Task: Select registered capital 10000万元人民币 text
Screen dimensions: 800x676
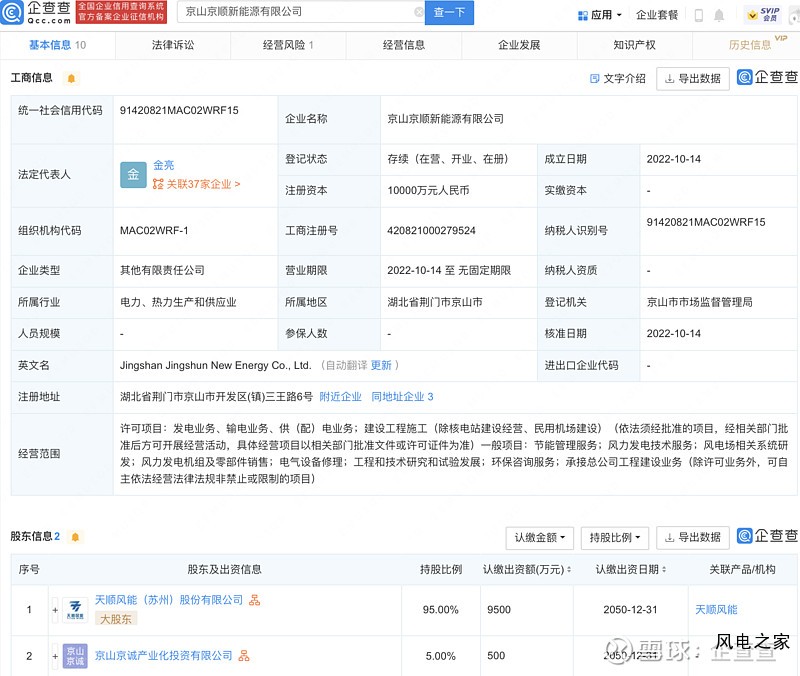Action: coord(428,191)
